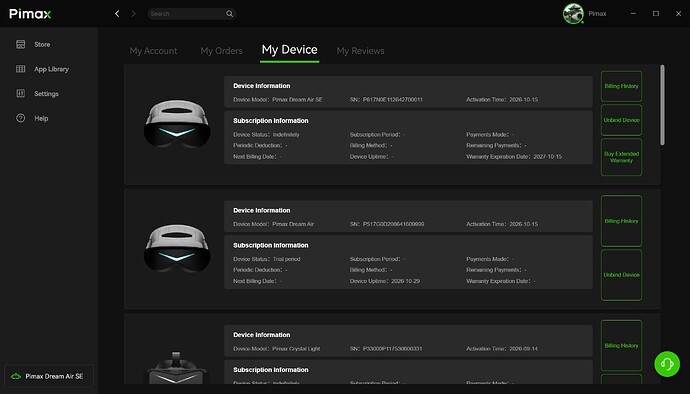Unbind the Pimax Dream Air SE device
The image size is (690, 394).
tap(621, 120)
